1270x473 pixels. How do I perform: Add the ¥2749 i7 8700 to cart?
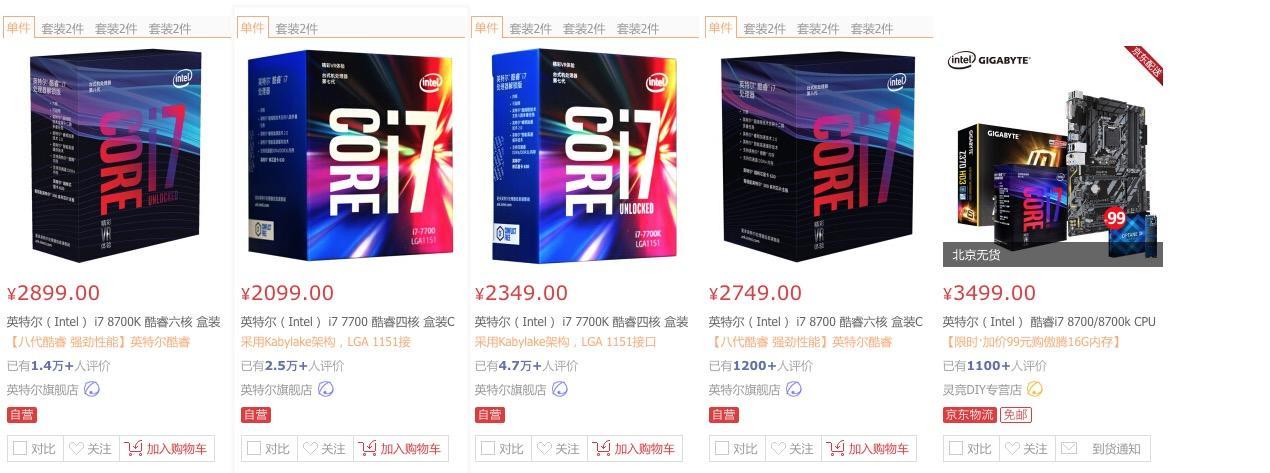pyautogui.click(x=869, y=449)
